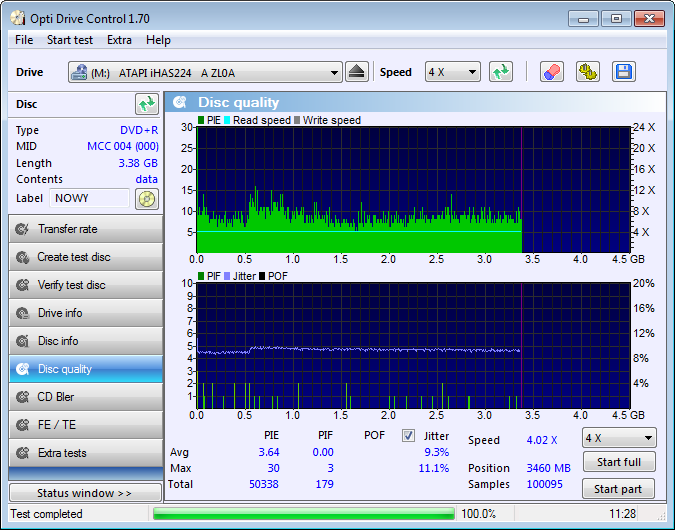The image size is (675, 530).
Task: Open CD Bler test
Action: click(x=86, y=397)
